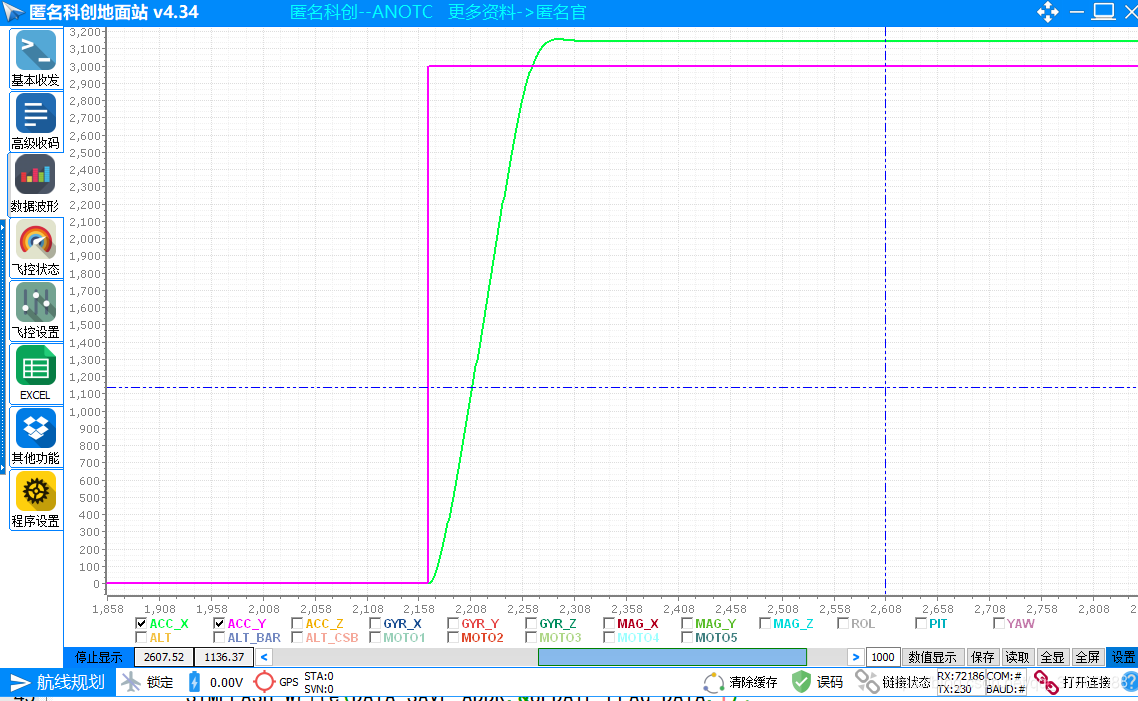
Task: Enable the PIT channel checkbox
Action: tap(921, 623)
